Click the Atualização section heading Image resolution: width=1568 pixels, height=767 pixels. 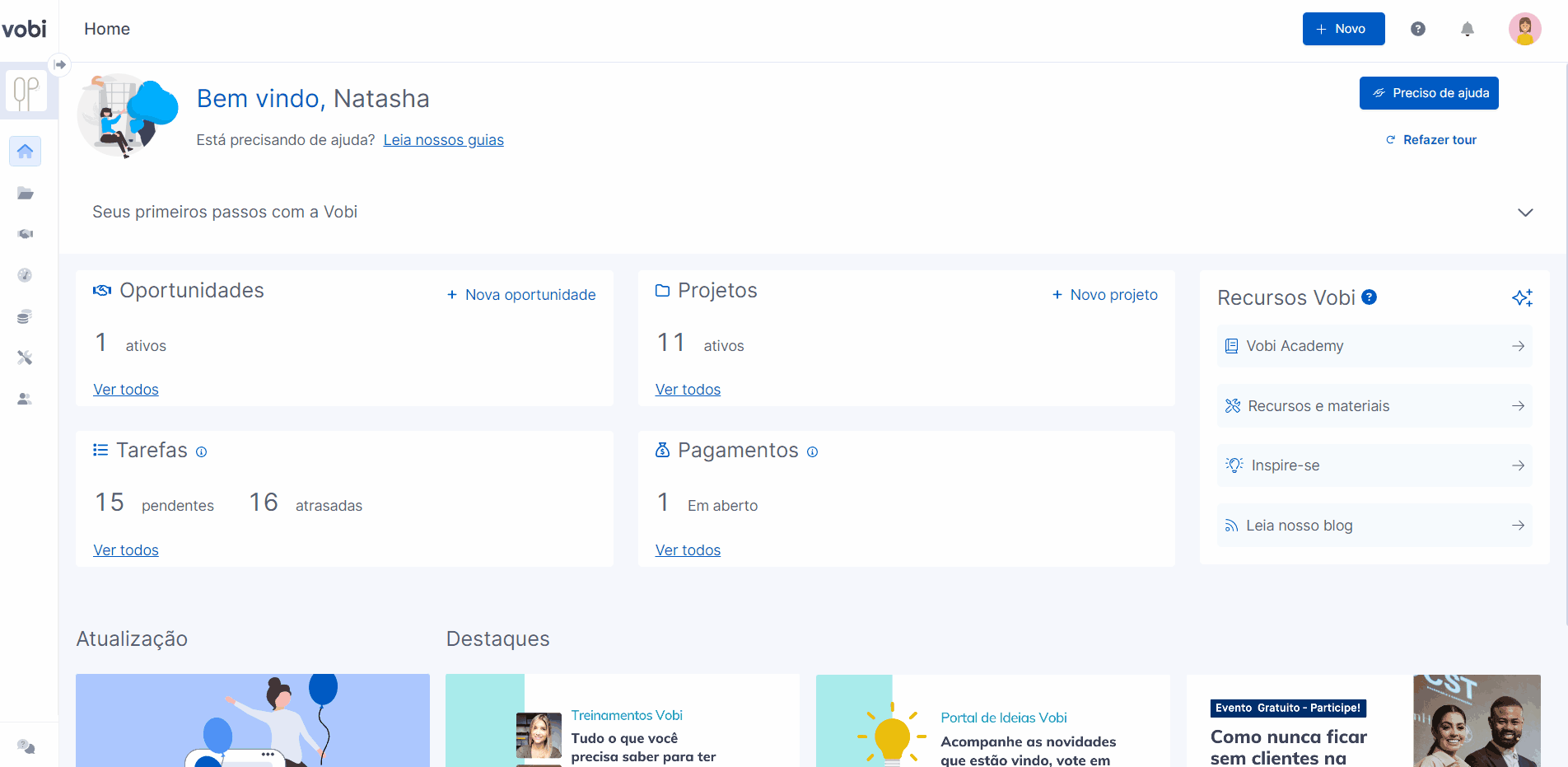click(x=132, y=639)
